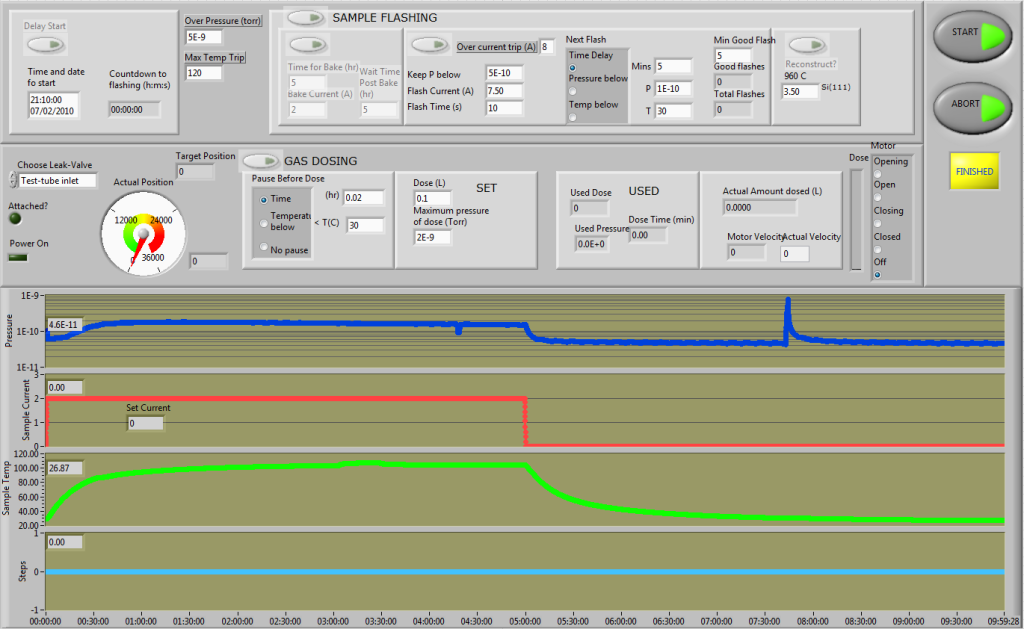
Task: Click the Power On indicator light
Action: [x=18, y=257]
